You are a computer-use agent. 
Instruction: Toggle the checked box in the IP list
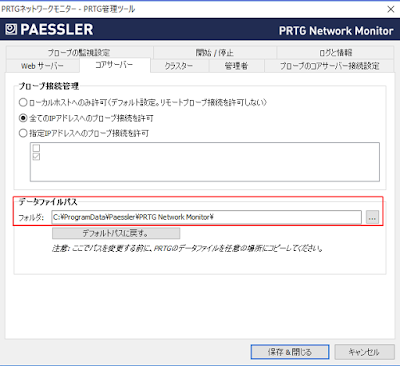[x=36, y=156]
